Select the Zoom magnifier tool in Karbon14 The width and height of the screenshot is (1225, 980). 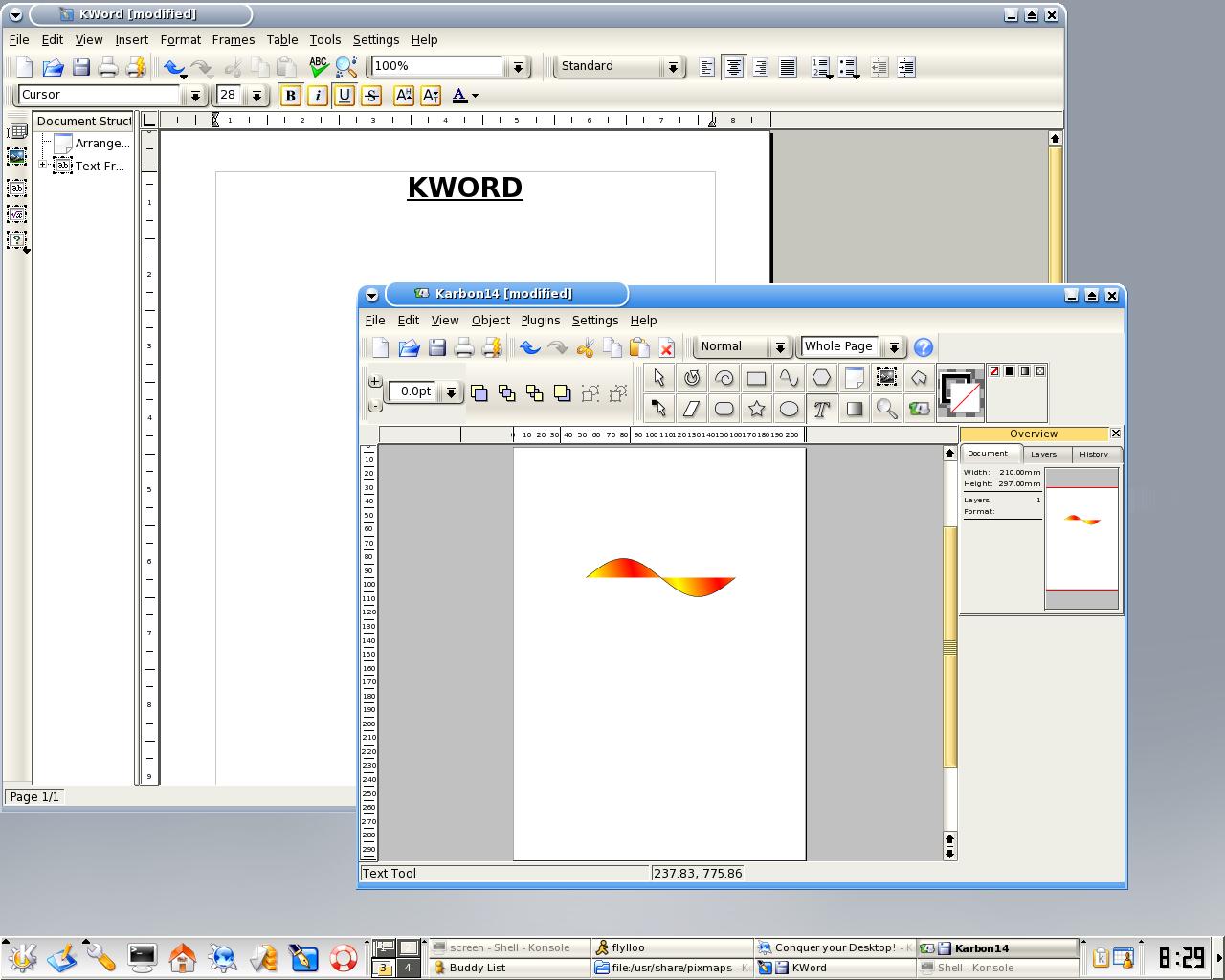pyautogui.click(x=886, y=409)
